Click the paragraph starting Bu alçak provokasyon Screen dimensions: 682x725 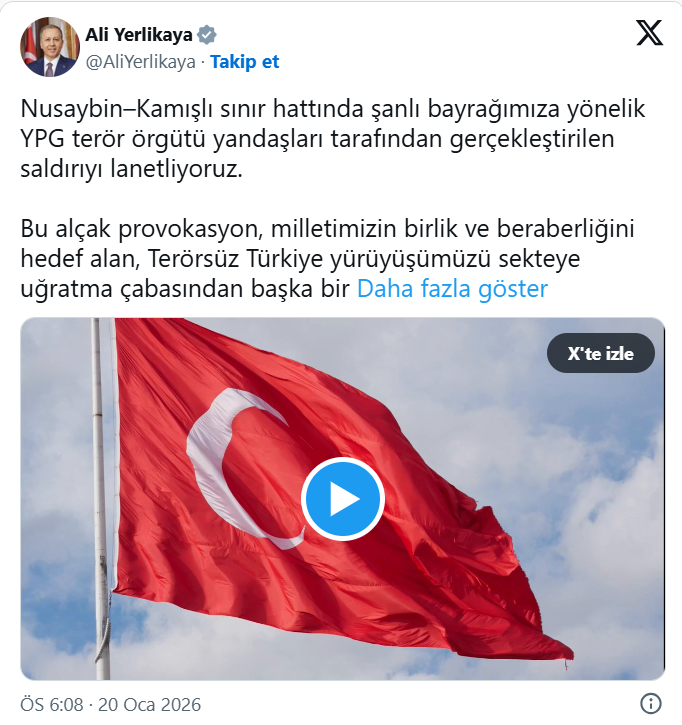327,258
